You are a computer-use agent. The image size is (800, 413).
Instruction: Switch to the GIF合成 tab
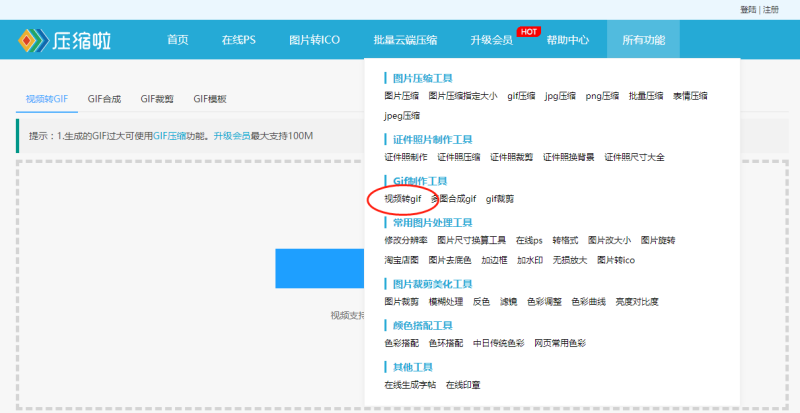pyautogui.click(x=104, y=99)
